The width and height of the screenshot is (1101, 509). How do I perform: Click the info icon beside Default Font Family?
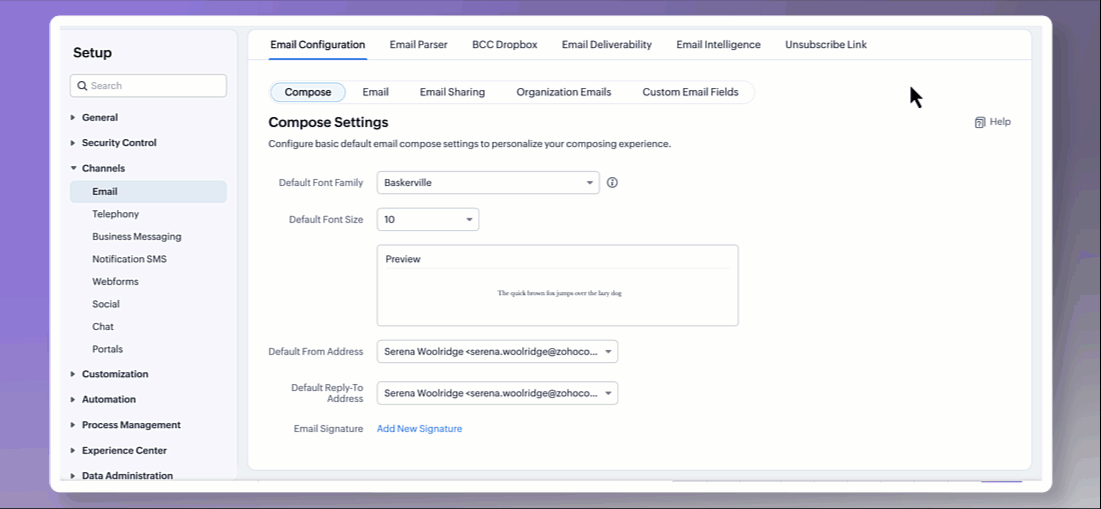tap(613, 183)
